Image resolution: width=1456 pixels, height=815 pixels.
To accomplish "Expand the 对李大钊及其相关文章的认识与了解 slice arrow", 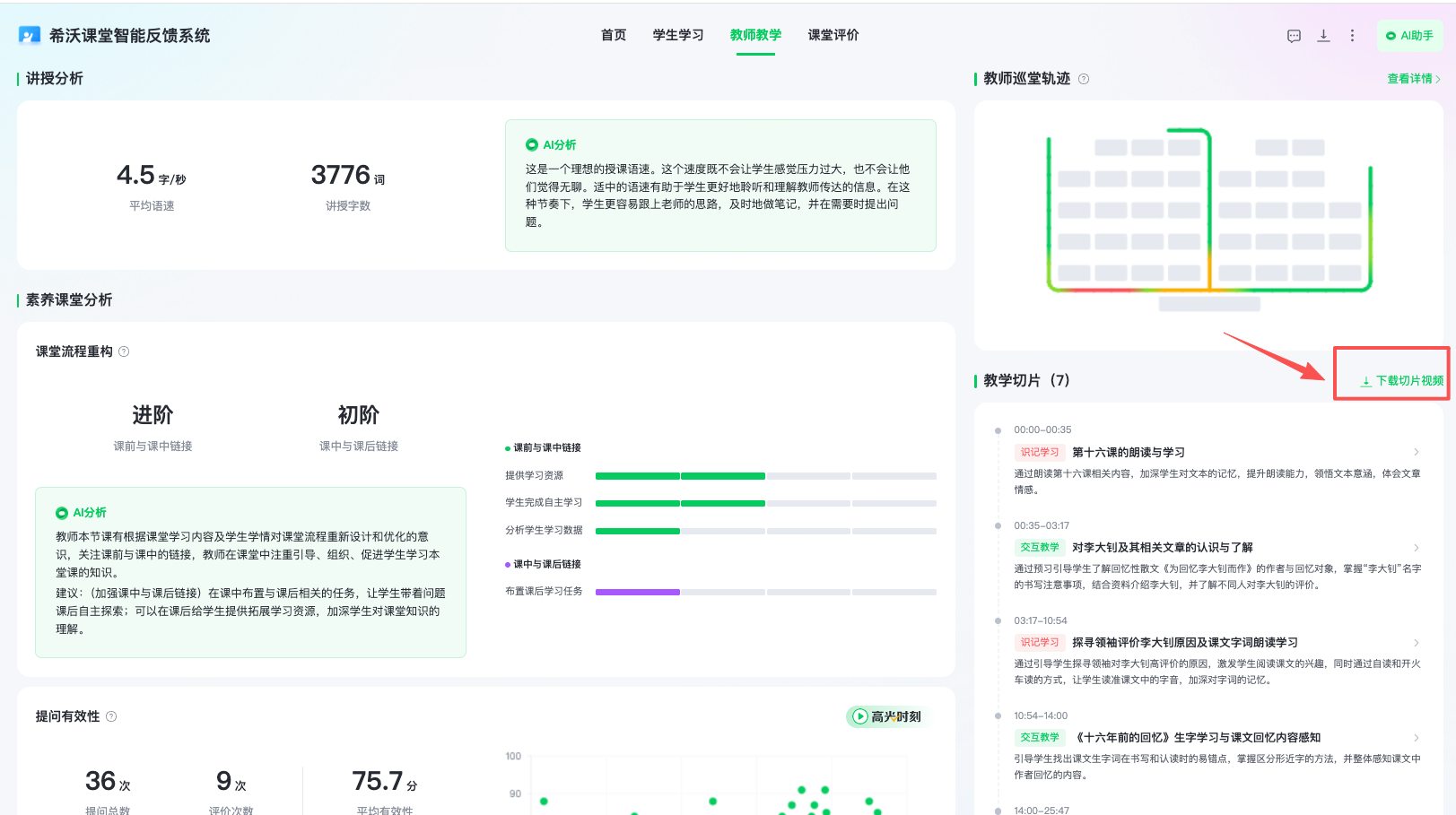I will pyautogui.click(x=1417, y=547).
